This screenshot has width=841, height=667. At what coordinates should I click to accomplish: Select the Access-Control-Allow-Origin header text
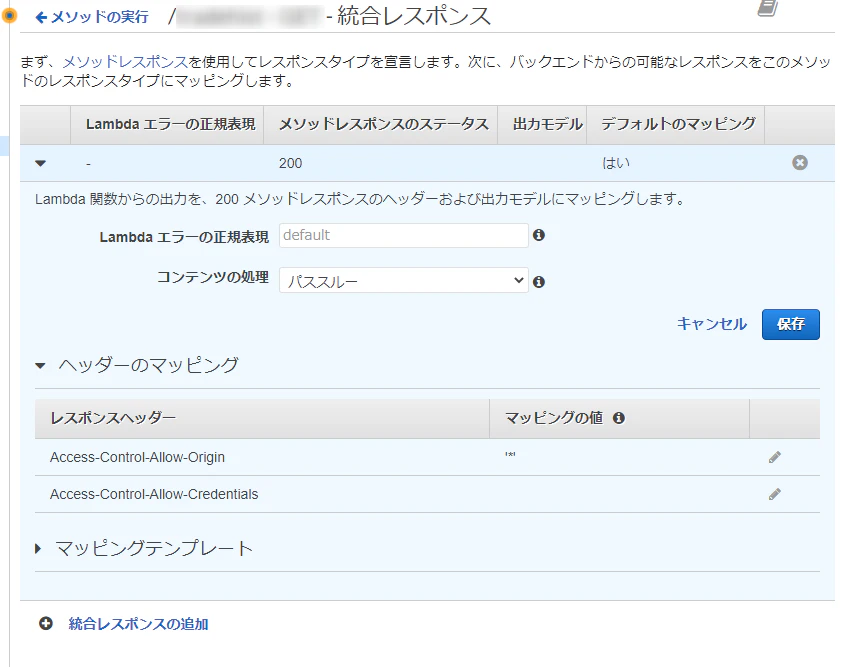[x=137, y=457]
